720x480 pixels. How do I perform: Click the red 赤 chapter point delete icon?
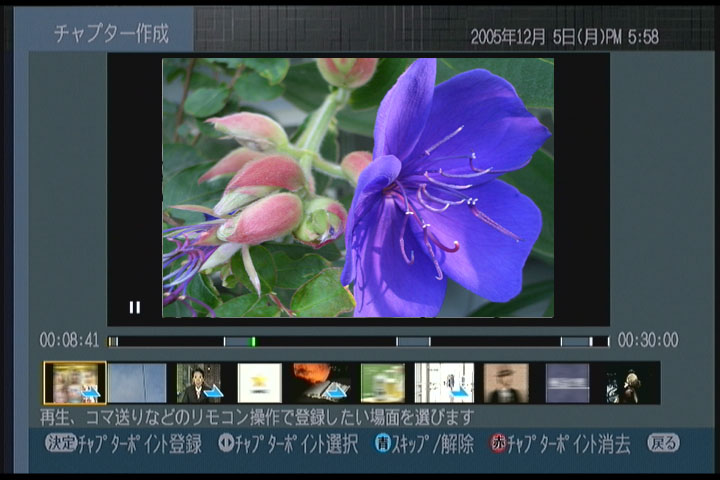click(x=497, y=444)
